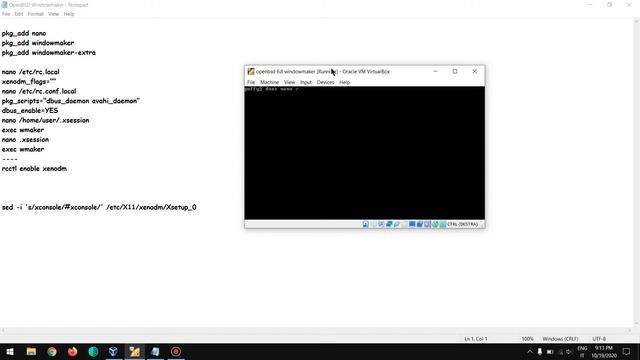This screenshot has height=360, width=640.
Task: Open Notepad's View menu
Action: 53,14
